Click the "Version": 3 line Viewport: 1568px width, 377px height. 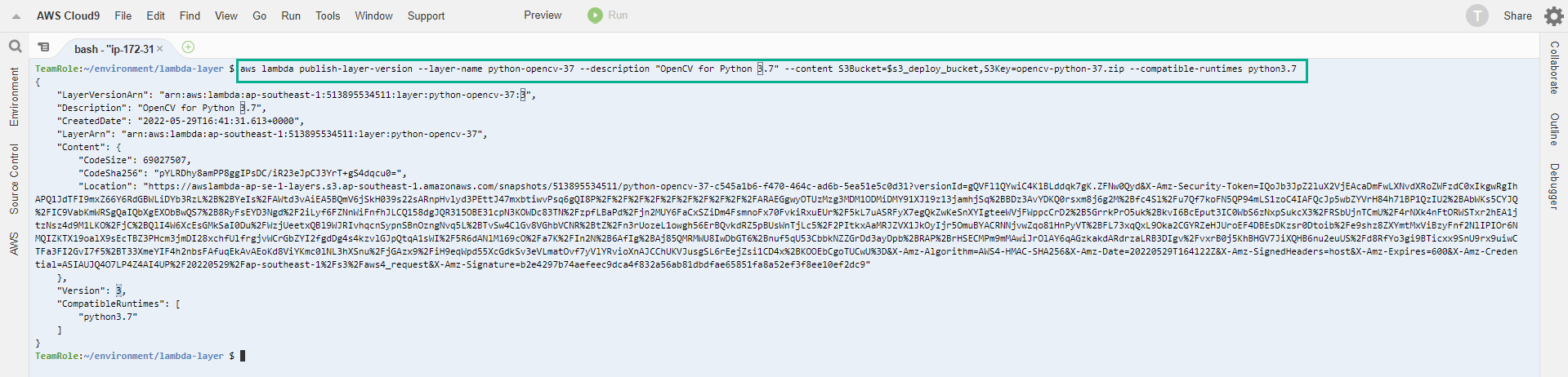[92, 291]
